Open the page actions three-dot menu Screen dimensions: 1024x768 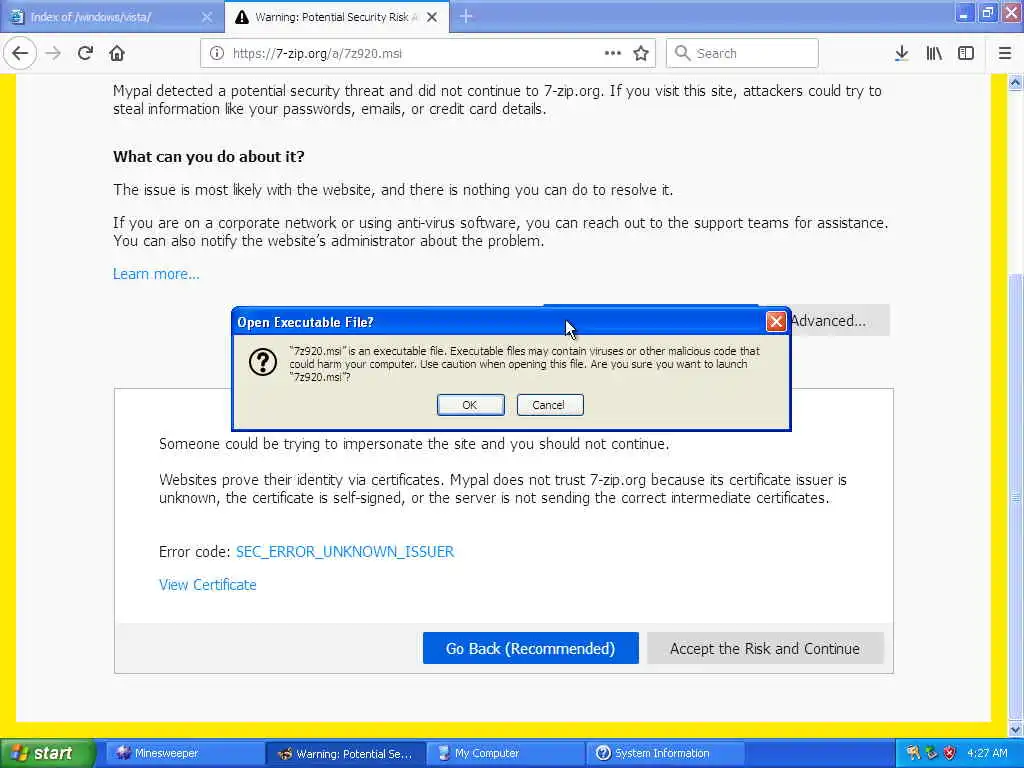613,53
